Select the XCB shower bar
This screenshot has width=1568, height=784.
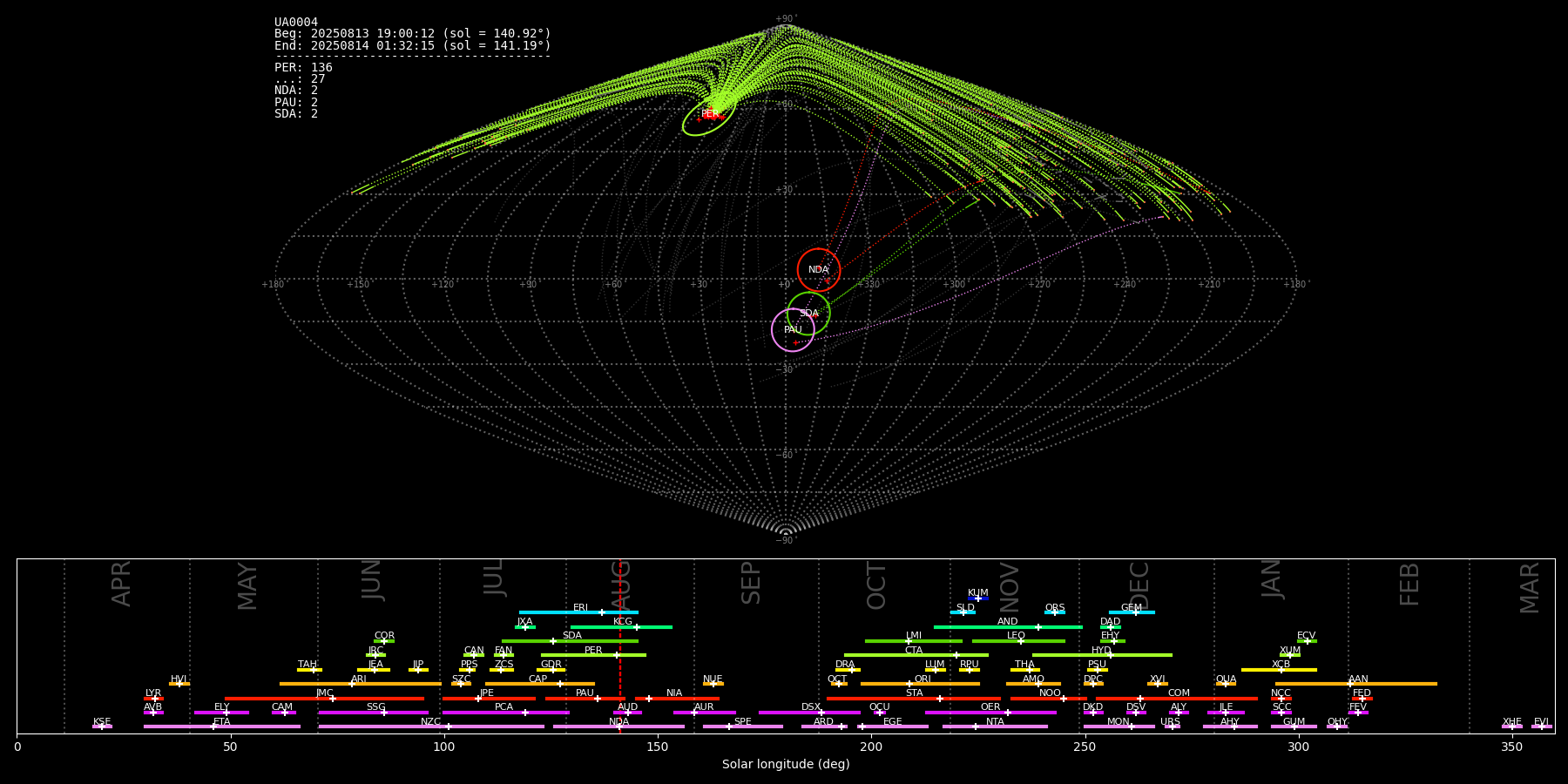click(x=1279, y=669)
